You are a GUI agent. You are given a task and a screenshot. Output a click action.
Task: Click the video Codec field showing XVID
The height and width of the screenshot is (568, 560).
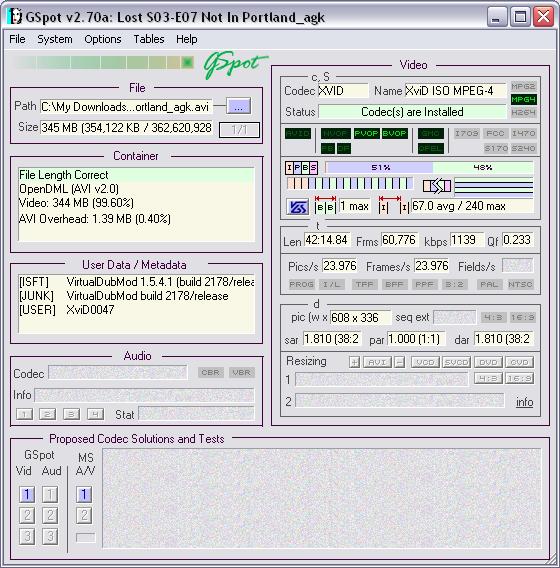click(343, 91)
